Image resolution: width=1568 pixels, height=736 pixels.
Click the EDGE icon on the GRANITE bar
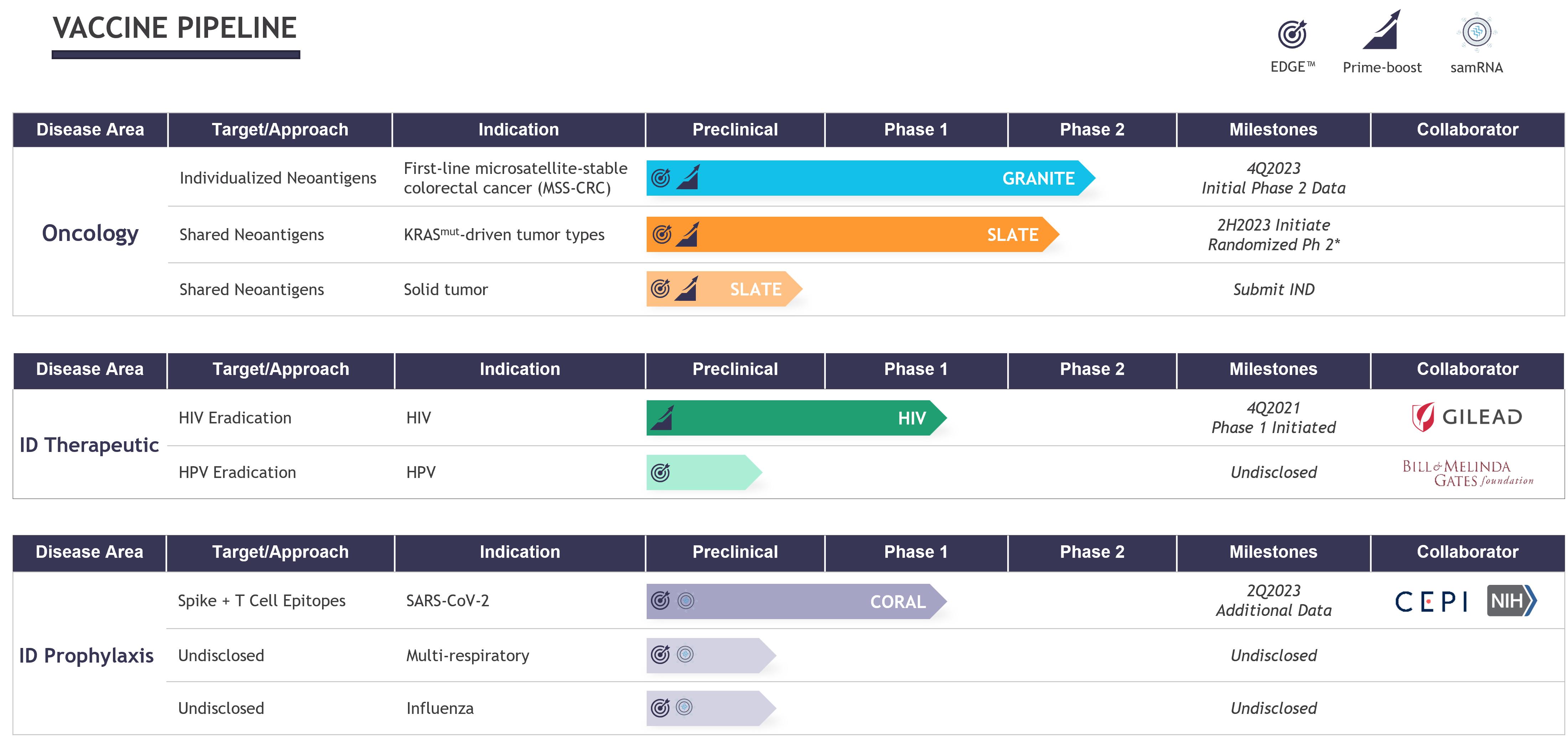[661, 178]
